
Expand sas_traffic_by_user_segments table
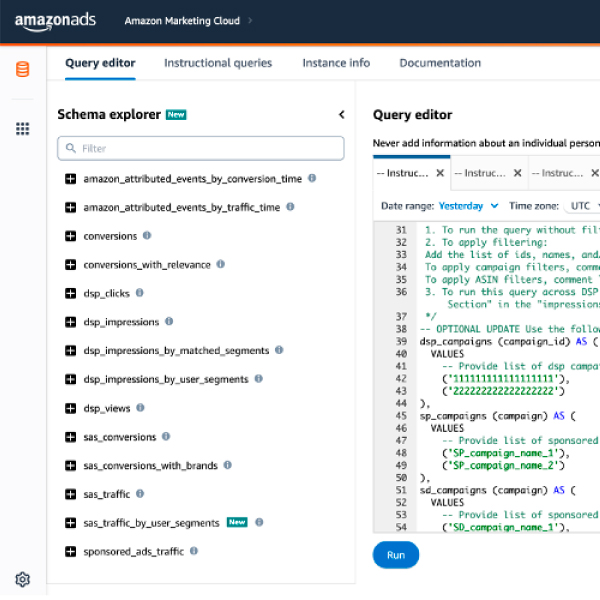coord(70,523)
